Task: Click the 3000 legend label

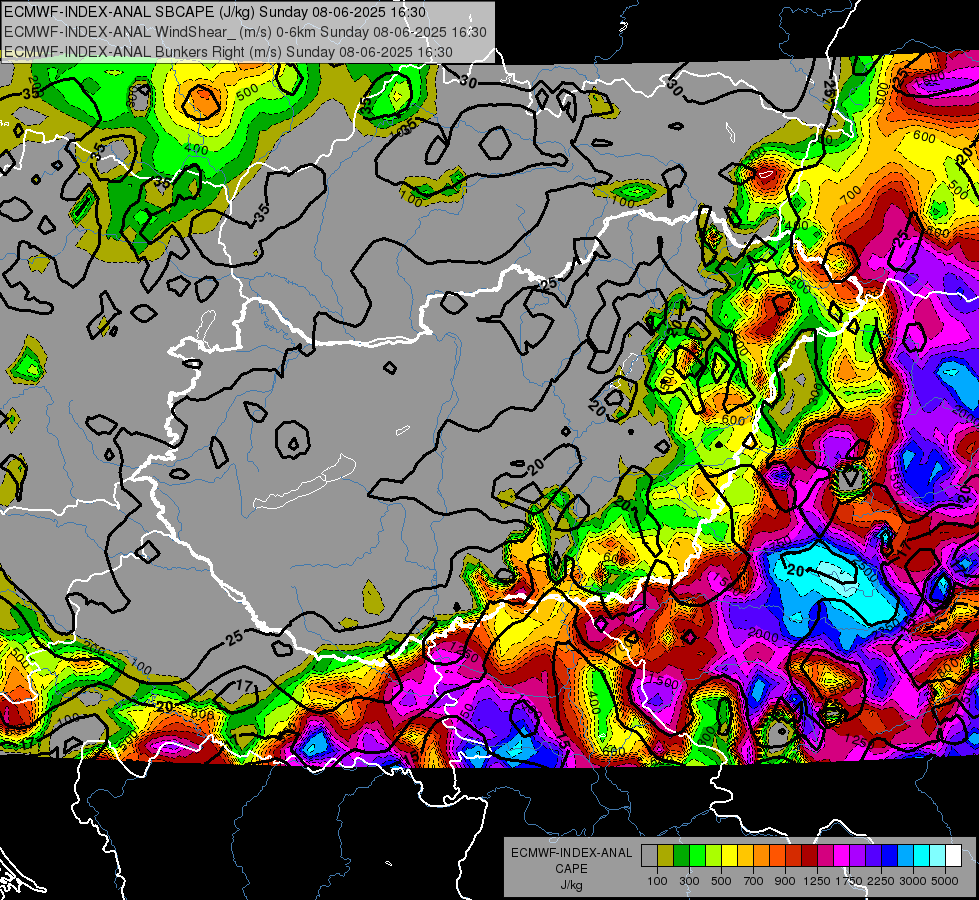Action: click(913, 881)
